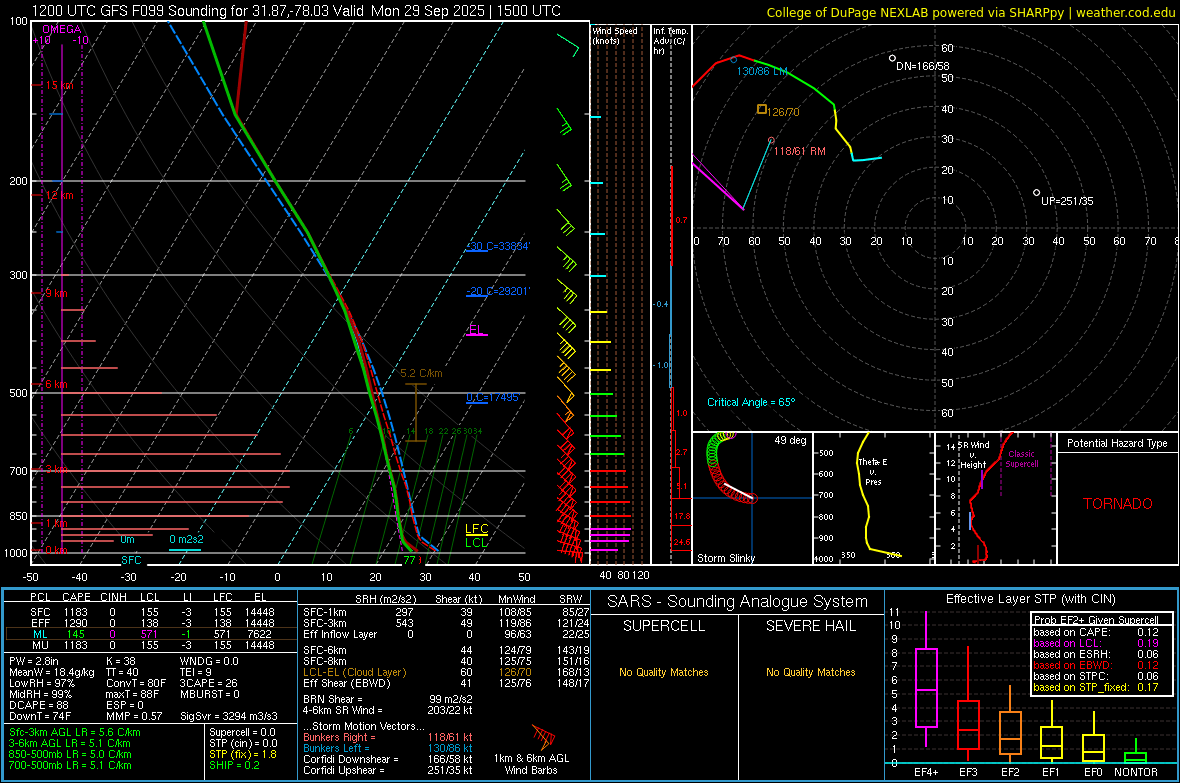Click the 'Bunkers Right = 118/61 kt' line
This screenshot has height=783, width=1180.
coord(388,737)
